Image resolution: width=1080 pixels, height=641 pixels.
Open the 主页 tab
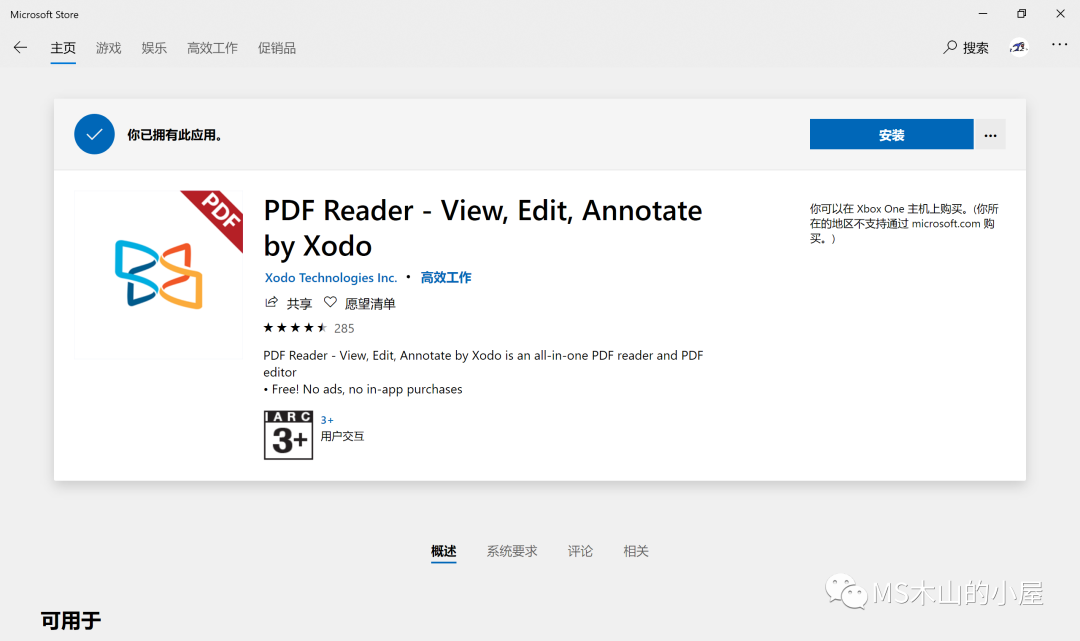[63, 48]
